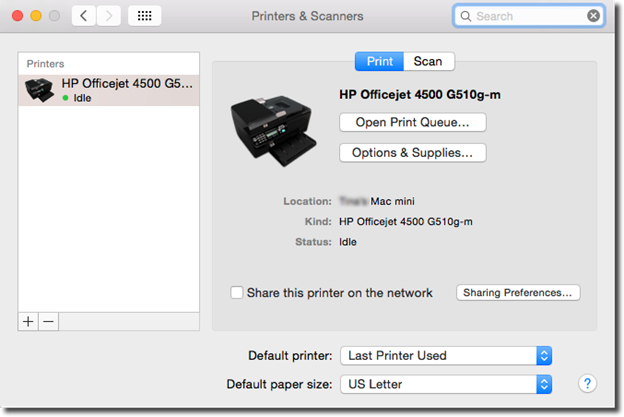
Task: Close the window with red button
Action: (x=18, y=16)
